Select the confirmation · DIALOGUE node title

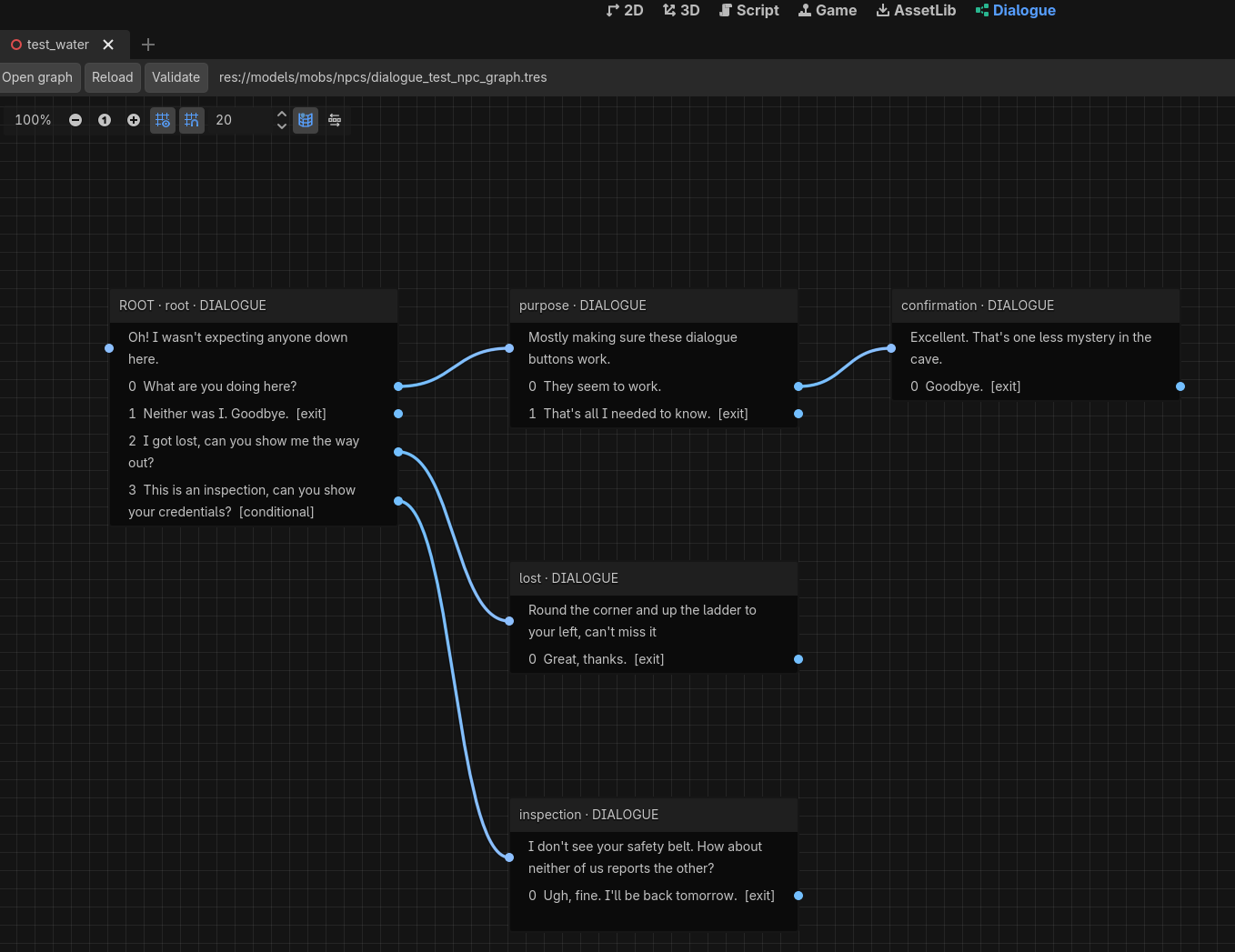tap(978, 306)
